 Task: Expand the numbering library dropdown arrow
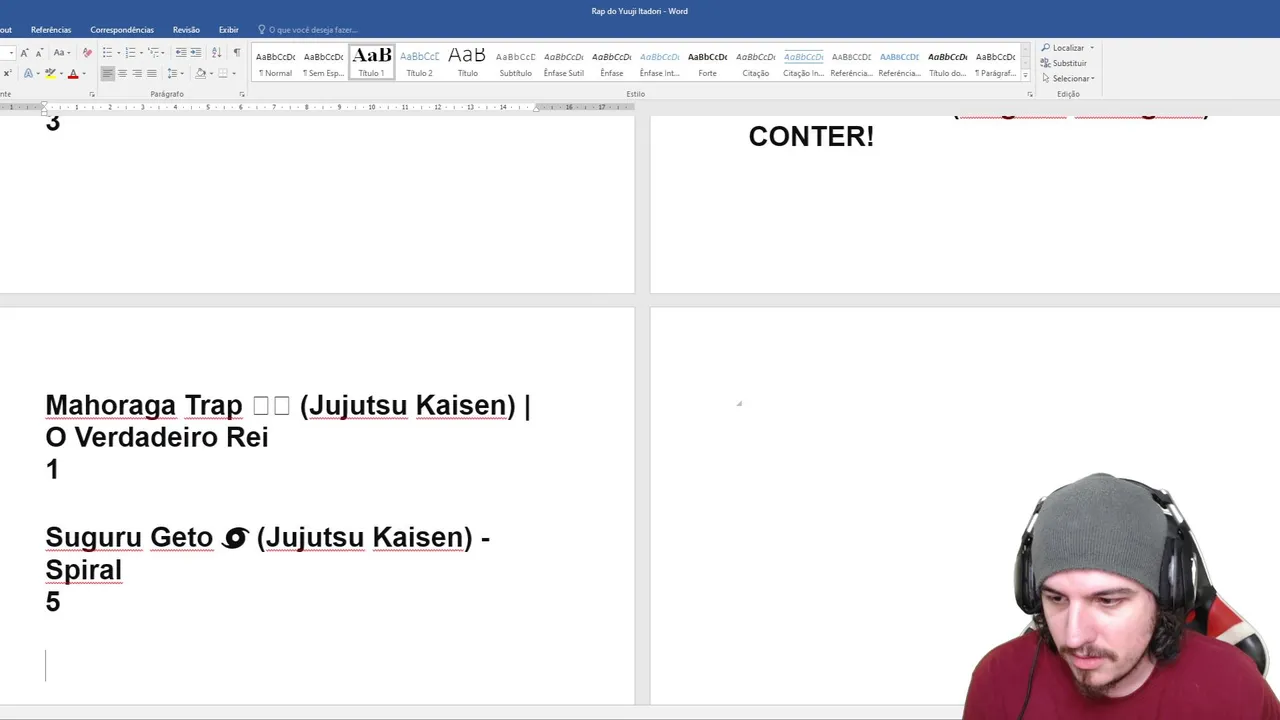coord(141,52)
